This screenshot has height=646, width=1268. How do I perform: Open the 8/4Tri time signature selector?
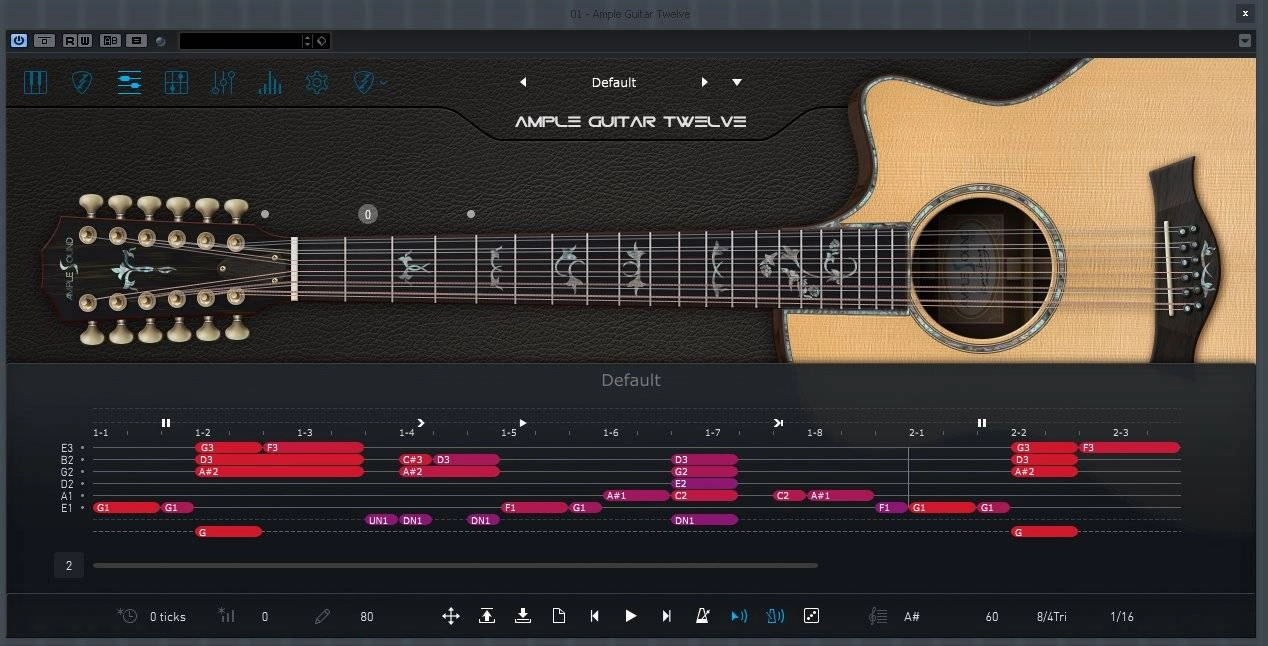click(x=1051, y=617)
